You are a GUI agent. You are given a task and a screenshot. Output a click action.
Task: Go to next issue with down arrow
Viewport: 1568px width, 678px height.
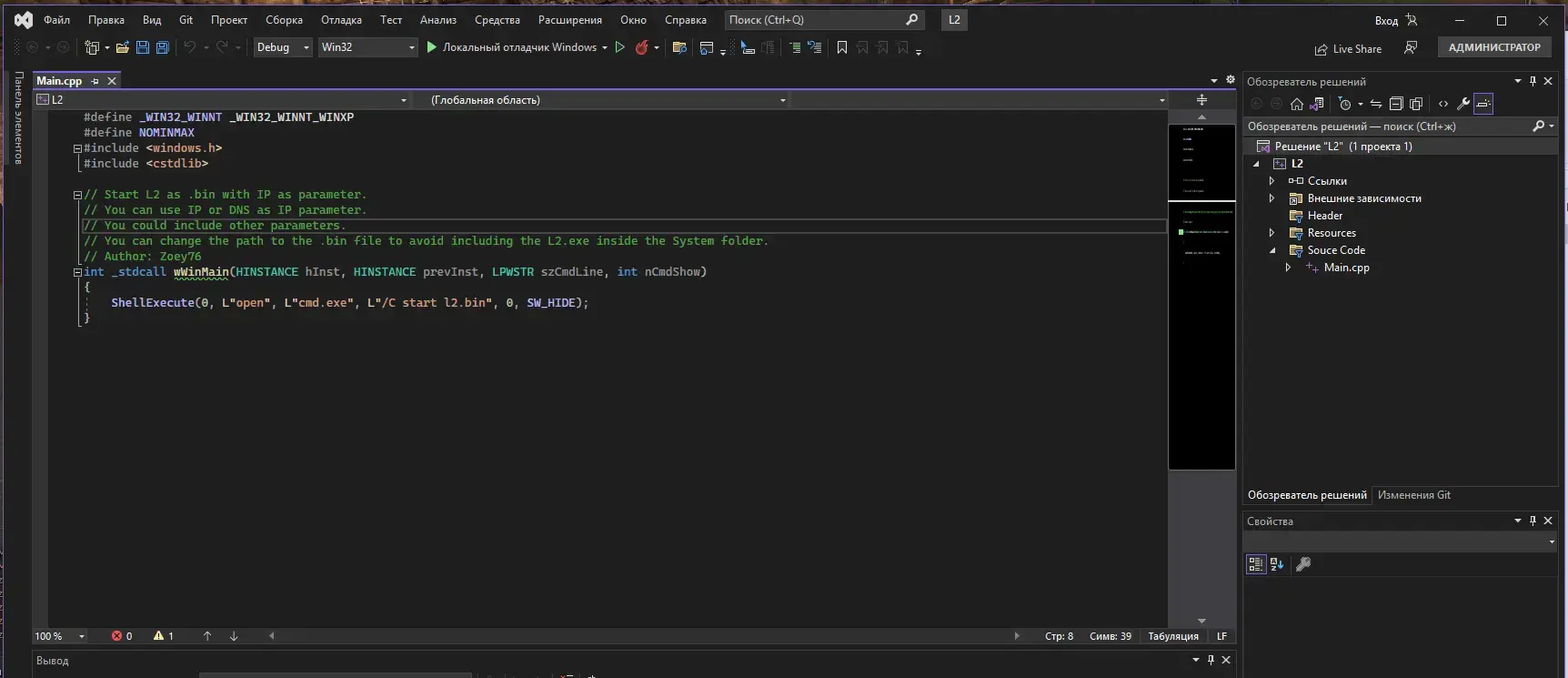[x=234, y=636]
